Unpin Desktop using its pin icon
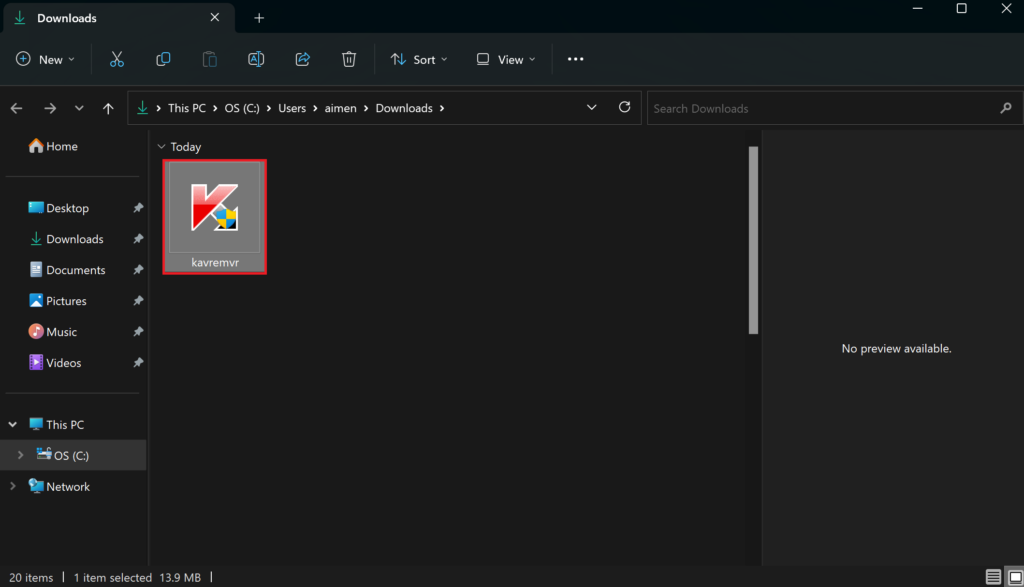 click(x=138, y=208)
